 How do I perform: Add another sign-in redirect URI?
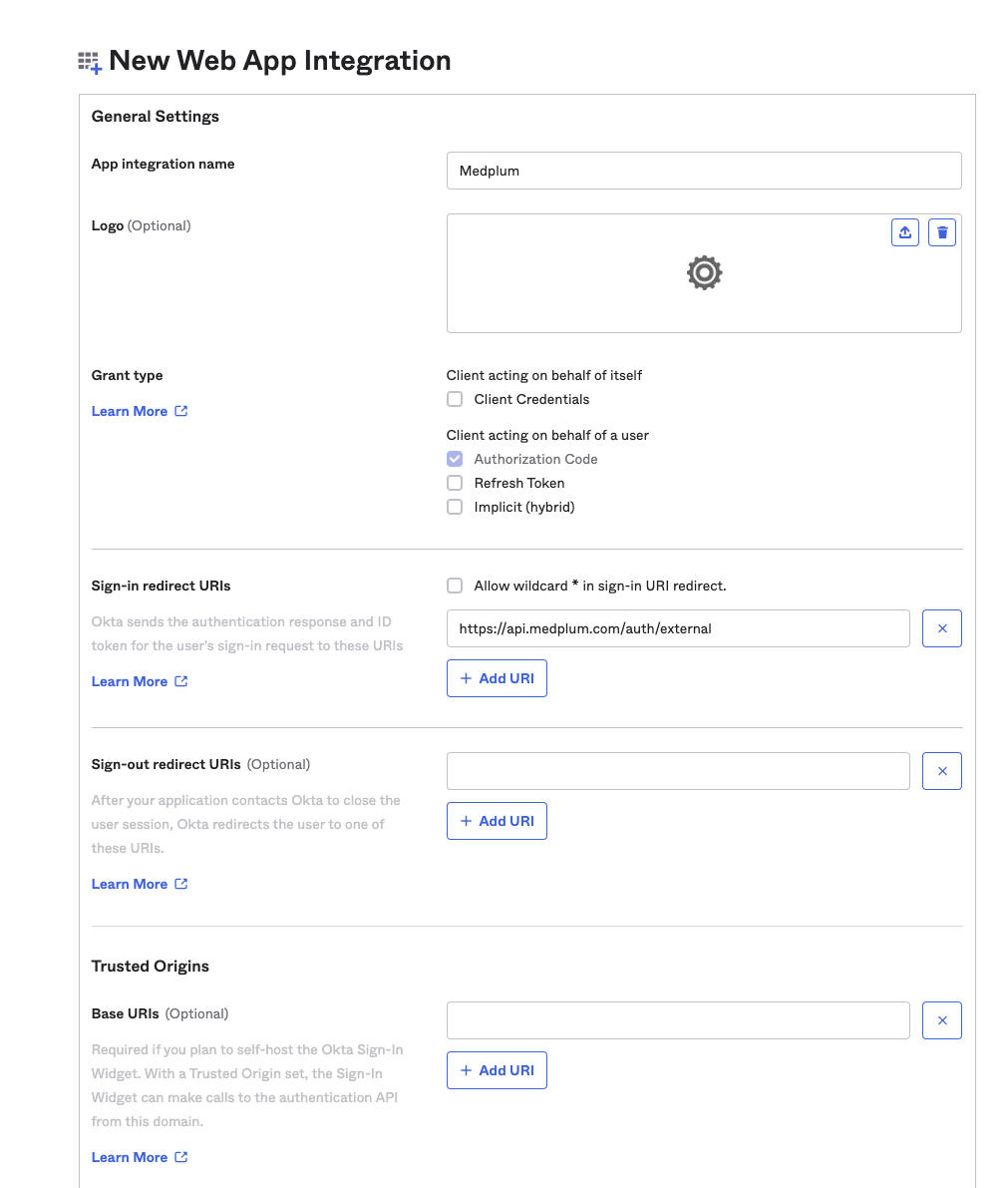pos(497,677)
